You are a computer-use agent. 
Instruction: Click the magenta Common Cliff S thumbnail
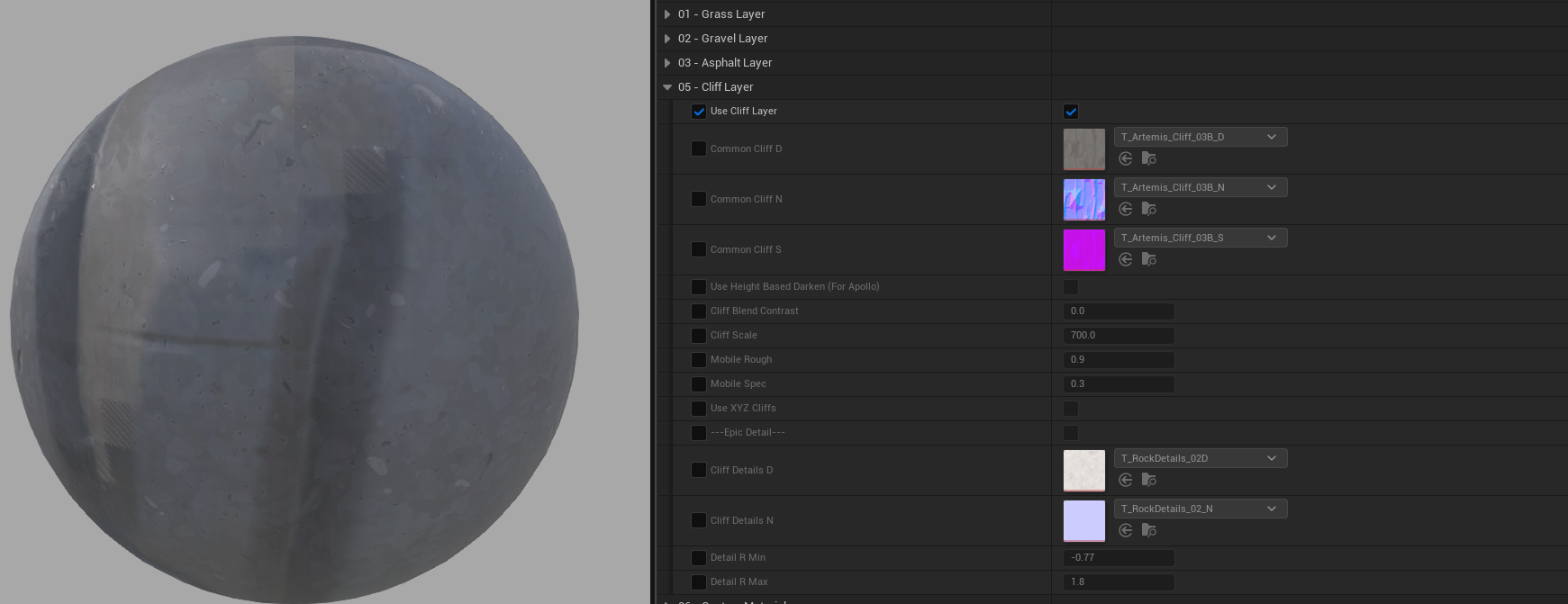1084,250
